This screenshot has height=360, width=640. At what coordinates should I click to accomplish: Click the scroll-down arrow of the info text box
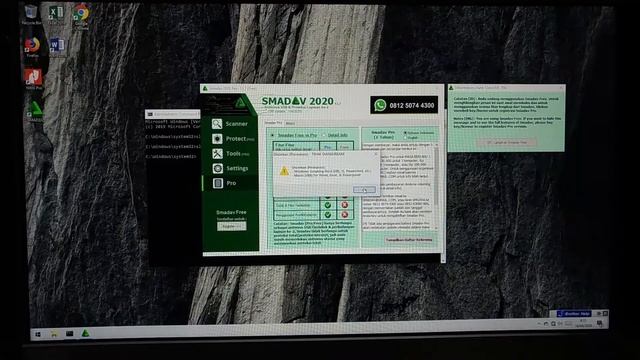click(436, 228)
